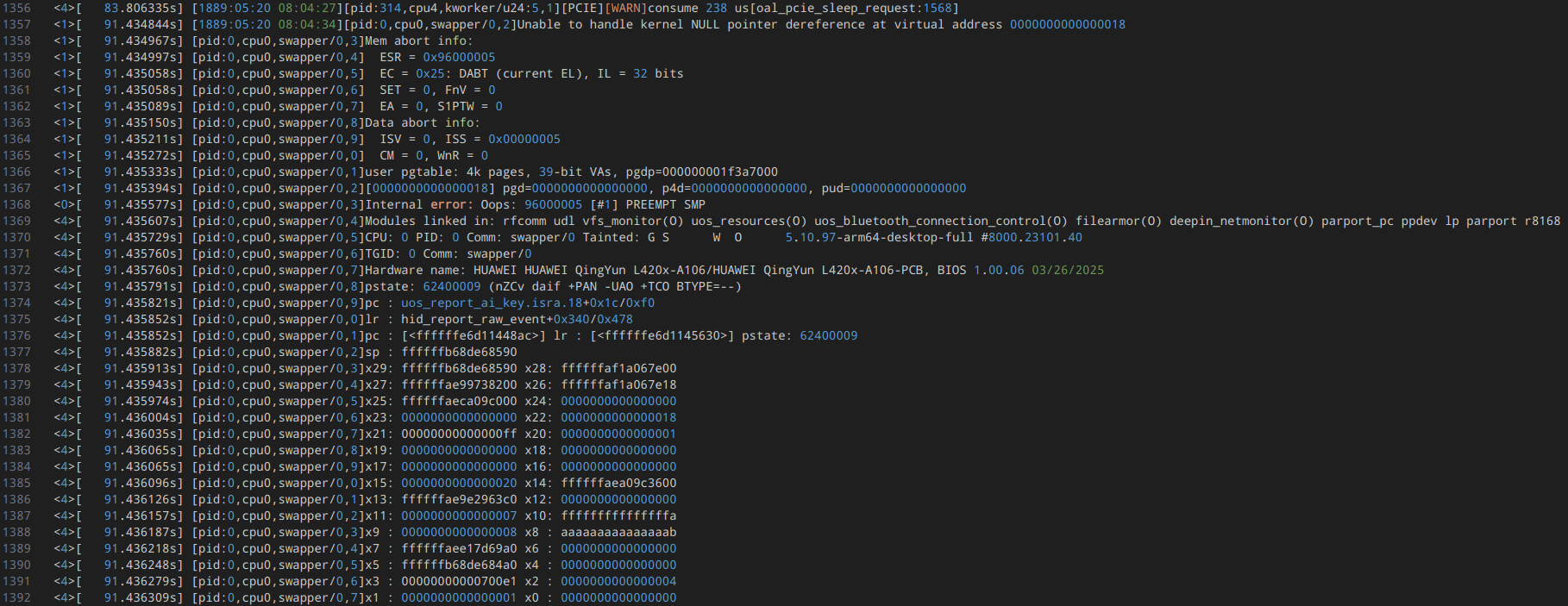The width and height of the screenshot is (1568, 606).
Task: Click the [WARN] tag on line 1356
Action: (626, 8)
